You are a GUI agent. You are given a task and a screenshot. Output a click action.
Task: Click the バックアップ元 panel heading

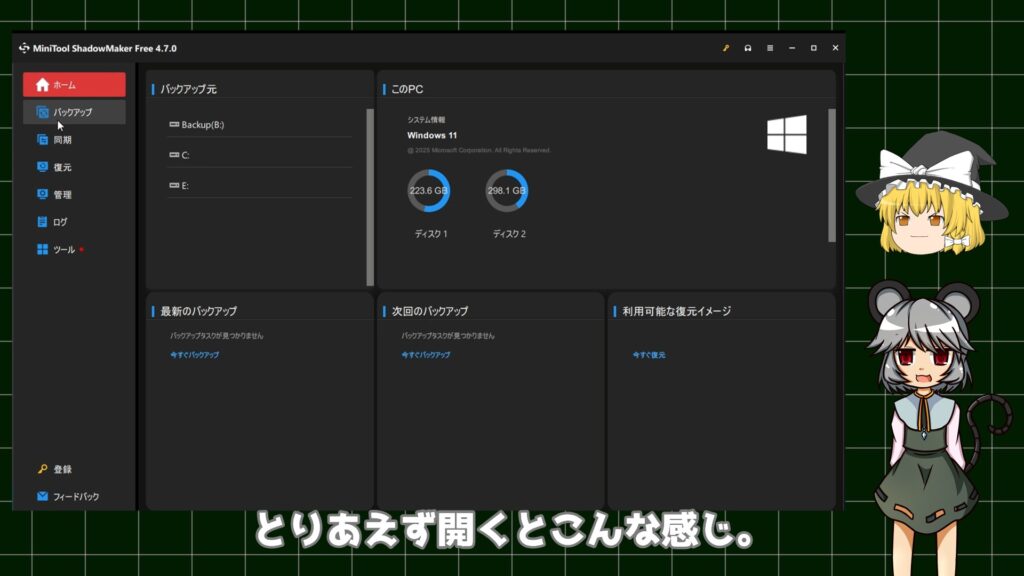pyautogui.click(x=188, y=89)
